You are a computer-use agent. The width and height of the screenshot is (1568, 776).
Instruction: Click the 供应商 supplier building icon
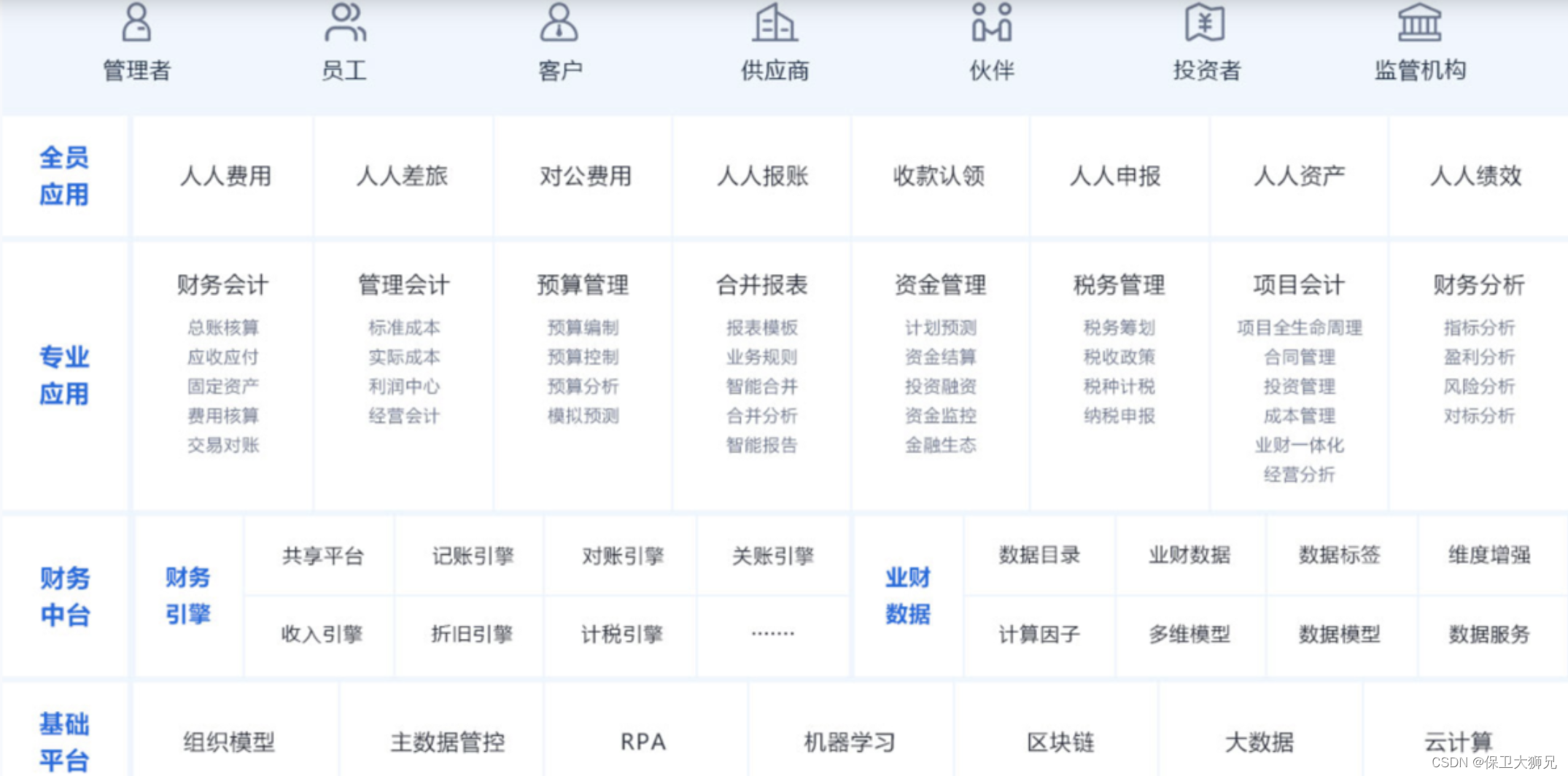pos(775,22)
